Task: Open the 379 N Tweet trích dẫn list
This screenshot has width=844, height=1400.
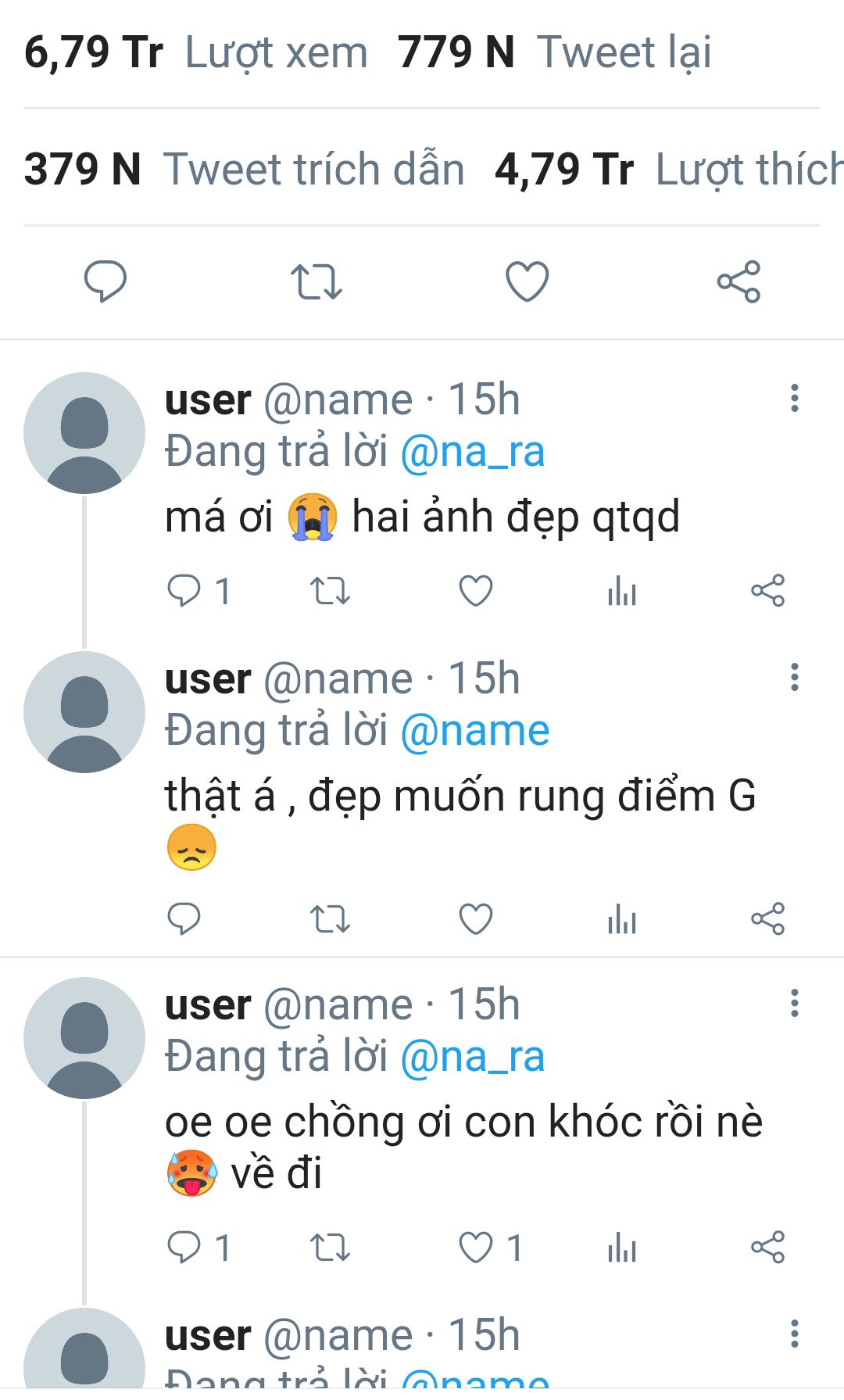Action: (244, 170)
